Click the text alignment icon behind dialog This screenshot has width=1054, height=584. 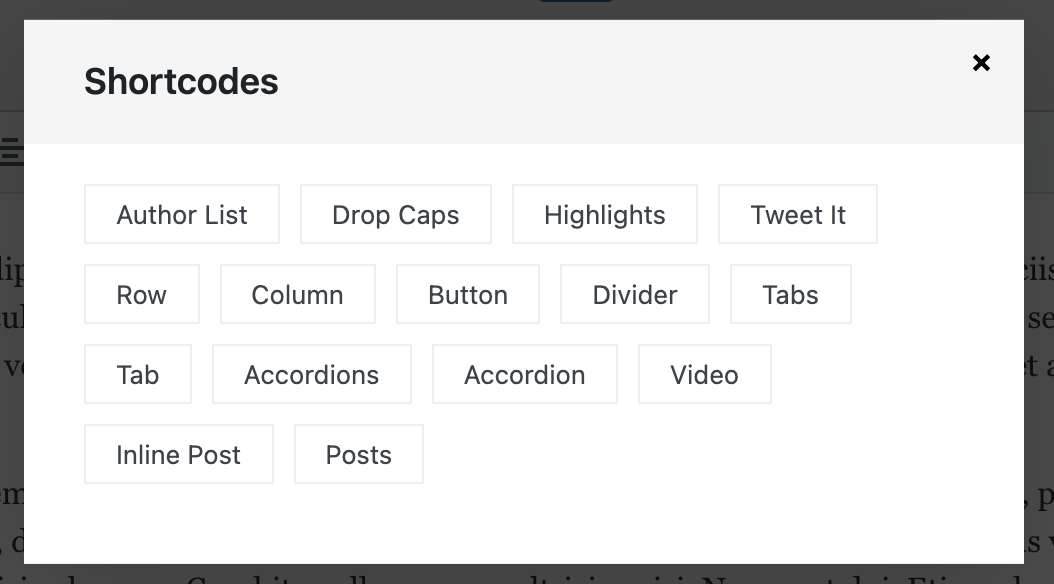coord(11,151)
